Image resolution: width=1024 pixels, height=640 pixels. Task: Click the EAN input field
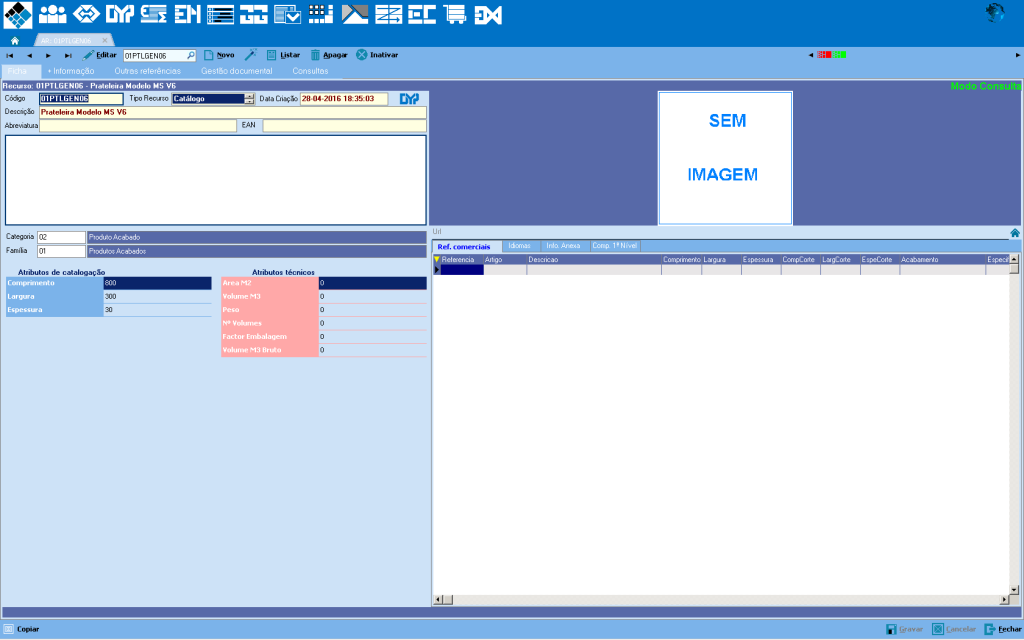[344, 126]
